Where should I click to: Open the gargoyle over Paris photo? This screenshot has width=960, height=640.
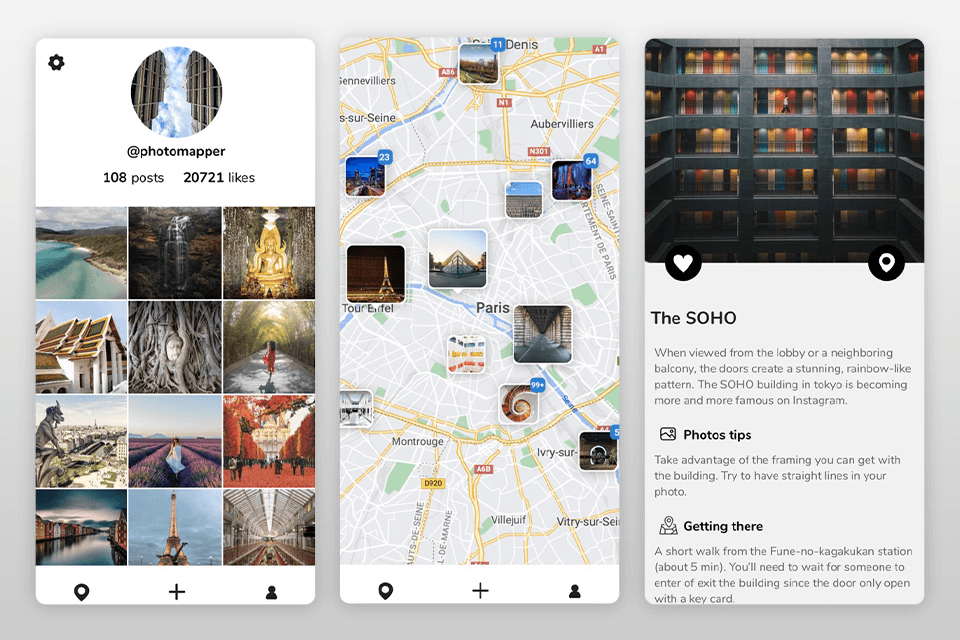coord(81,441)
